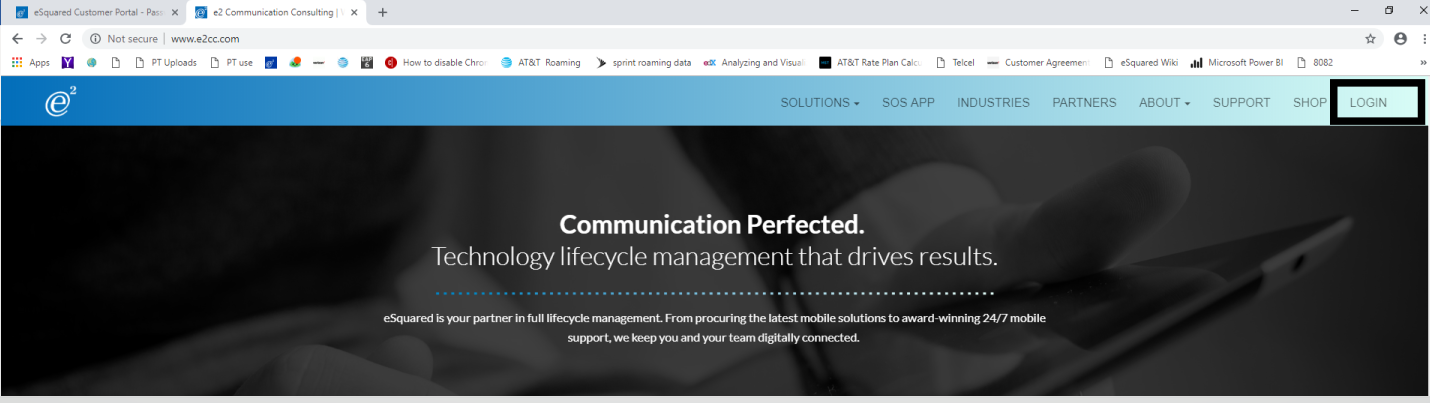Image resolution: width=1430 pixels, height=403 pixels.
Task: Expand the ABOUT dropdown menu
Action: coord(1164,102)
